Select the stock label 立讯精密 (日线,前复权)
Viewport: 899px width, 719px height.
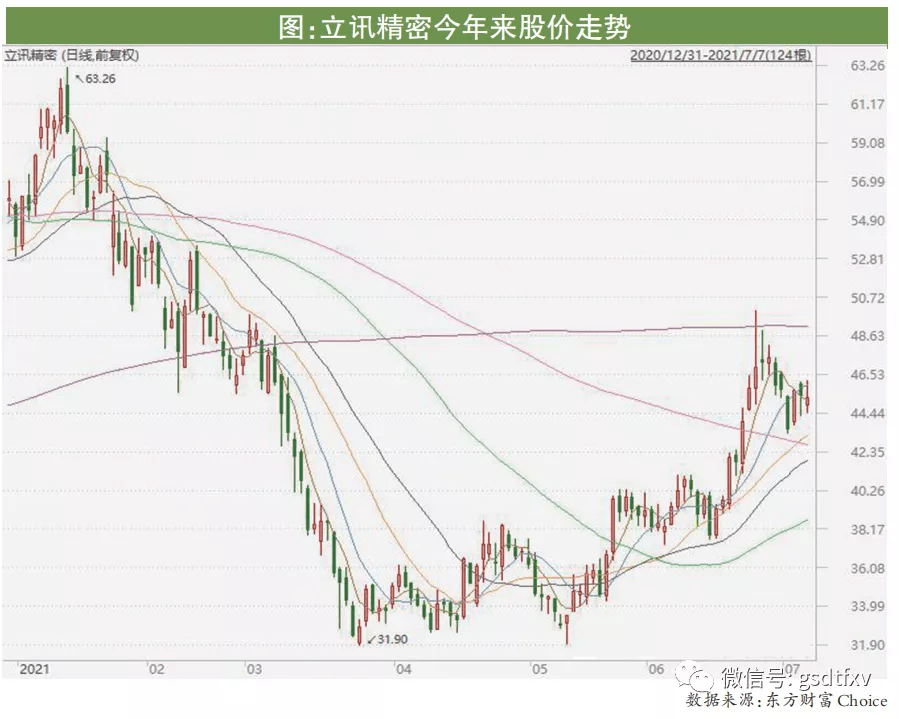pyautogui.click(x=72, y=55)
